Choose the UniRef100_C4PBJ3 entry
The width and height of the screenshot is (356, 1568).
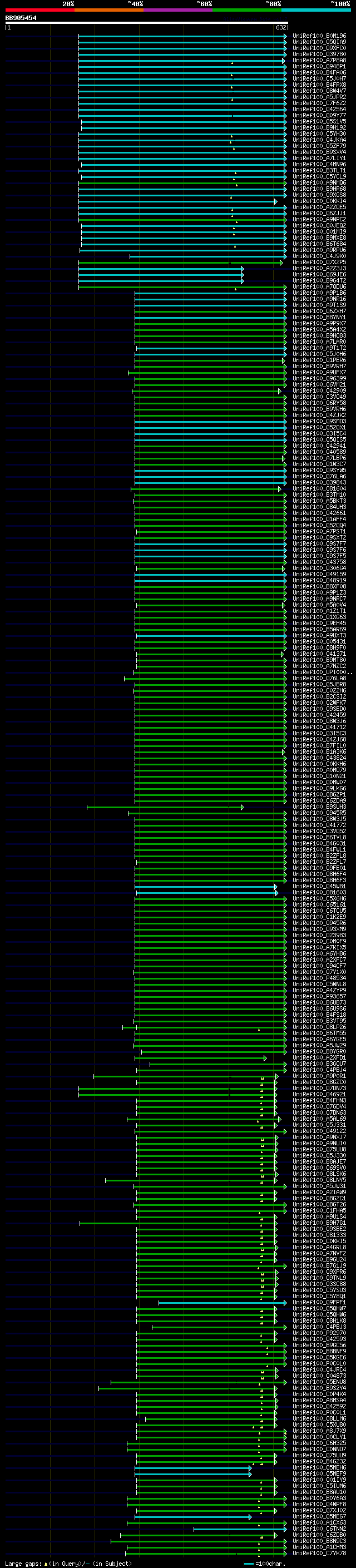click(319, 1327)
